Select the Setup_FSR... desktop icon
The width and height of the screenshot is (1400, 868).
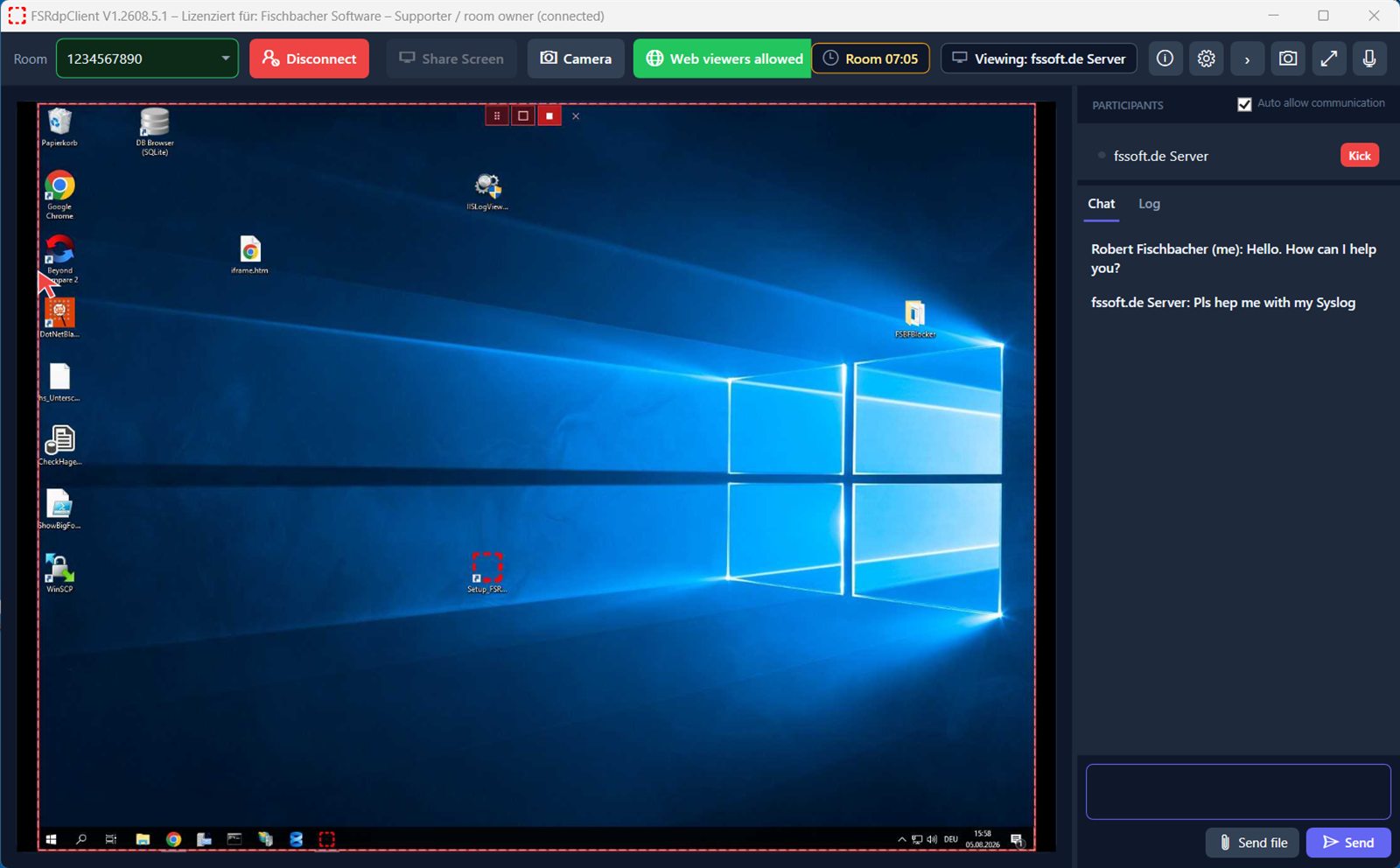[x=487, y=573]
